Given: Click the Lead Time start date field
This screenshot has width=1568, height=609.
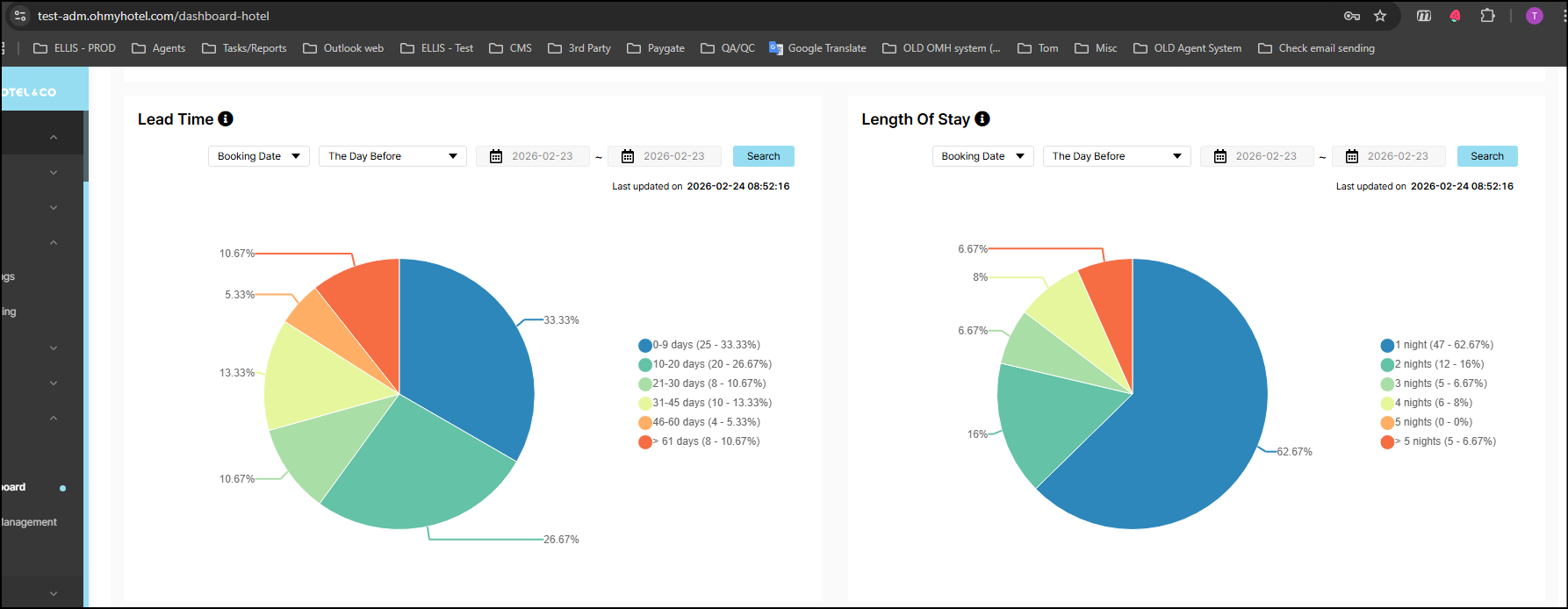Looking at the screenshot, I should (533, 156).
